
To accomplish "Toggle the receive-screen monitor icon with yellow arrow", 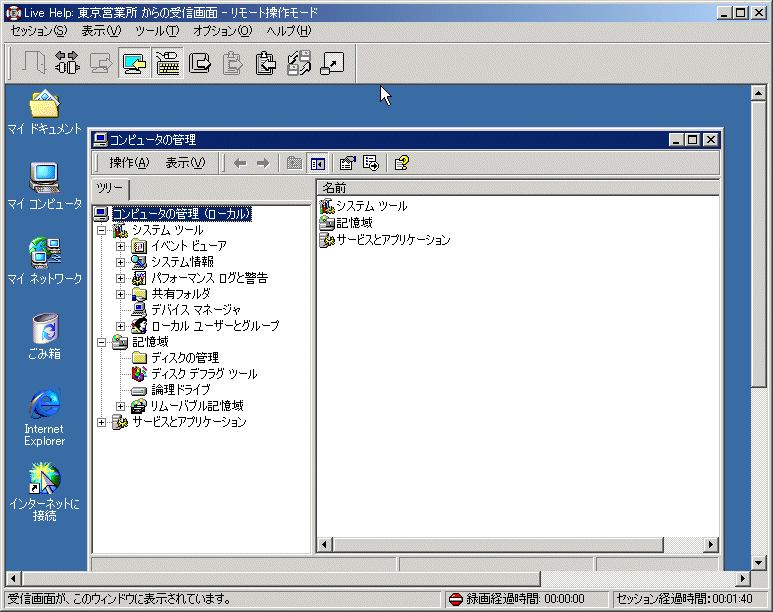I will click(x=134, y=63).
